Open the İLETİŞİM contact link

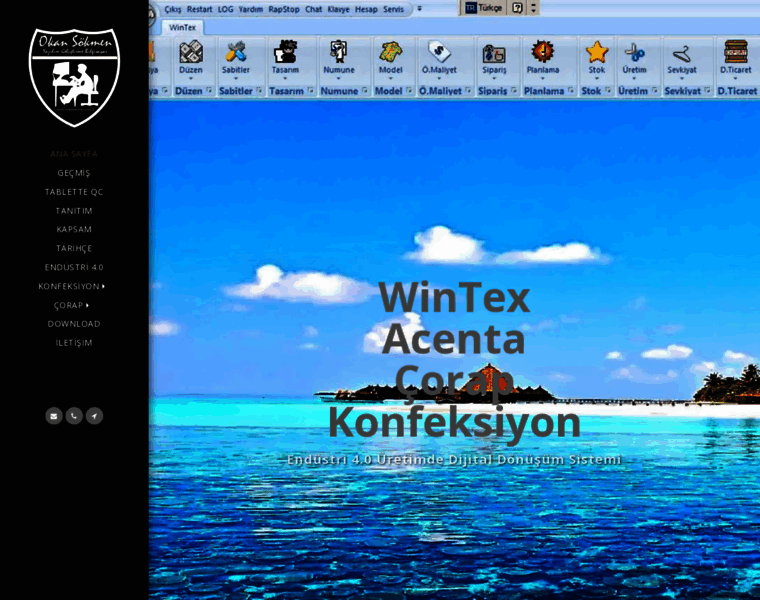pos(74,343)
